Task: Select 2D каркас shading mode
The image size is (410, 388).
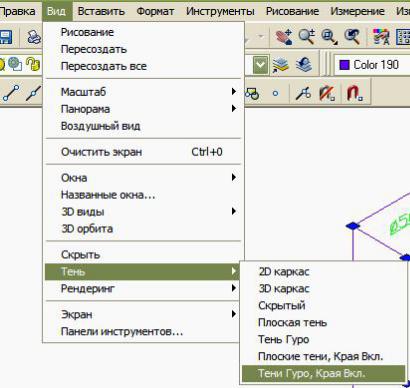Action: click(323, 272)
